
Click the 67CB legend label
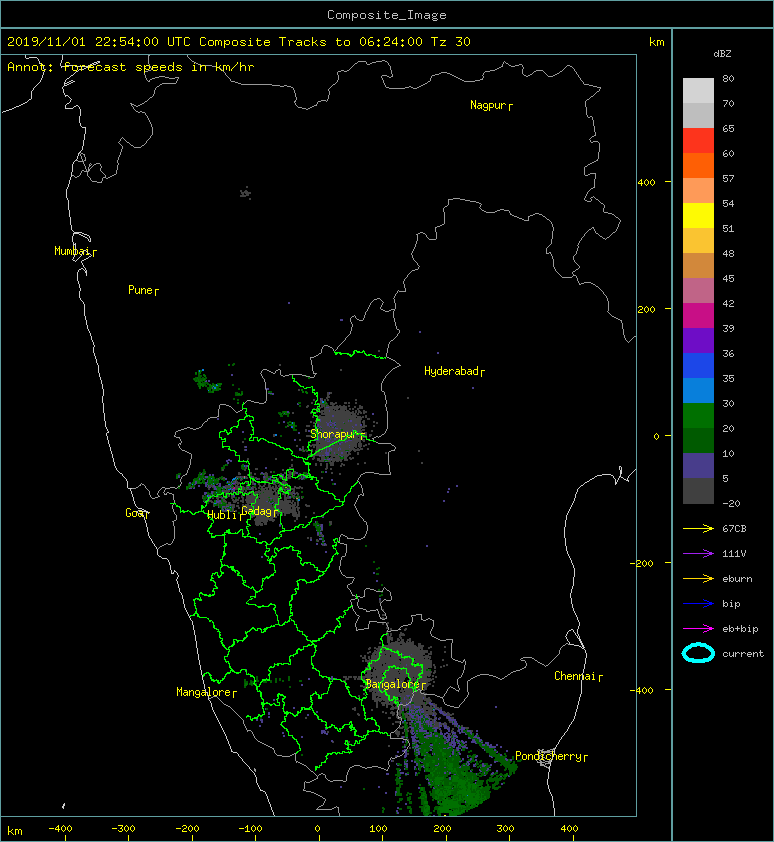coord(734,529)
